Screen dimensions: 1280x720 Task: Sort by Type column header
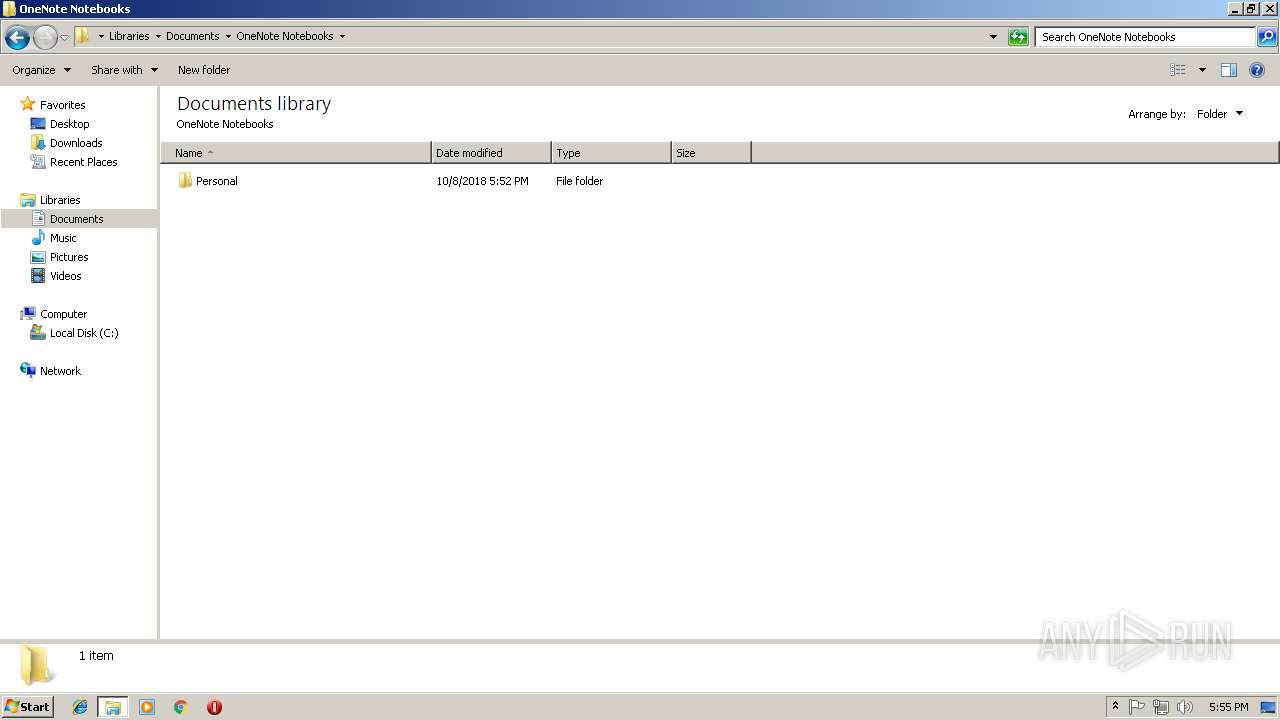(611, 153)
